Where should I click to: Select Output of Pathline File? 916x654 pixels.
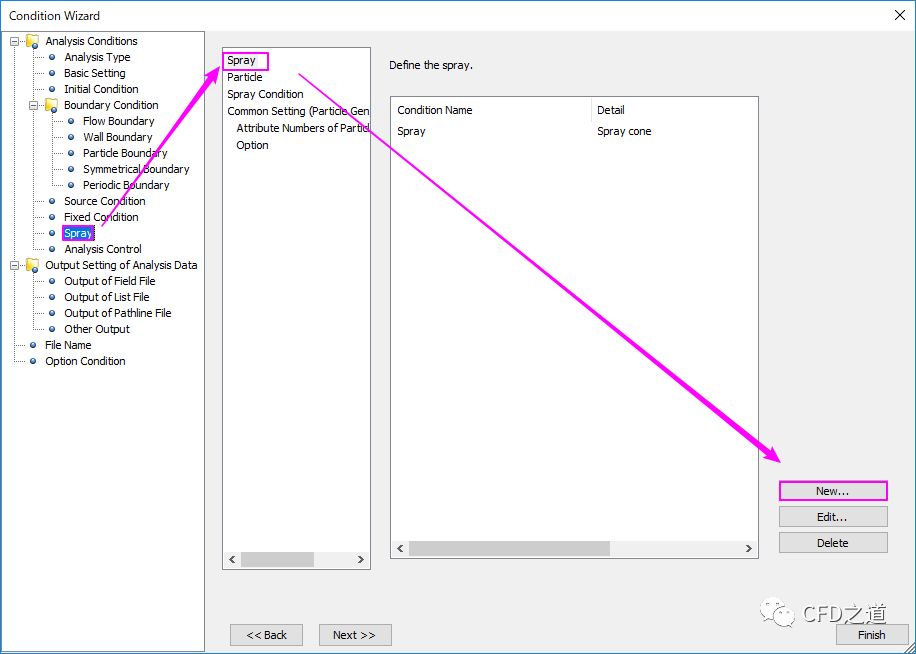click(117, 313)
